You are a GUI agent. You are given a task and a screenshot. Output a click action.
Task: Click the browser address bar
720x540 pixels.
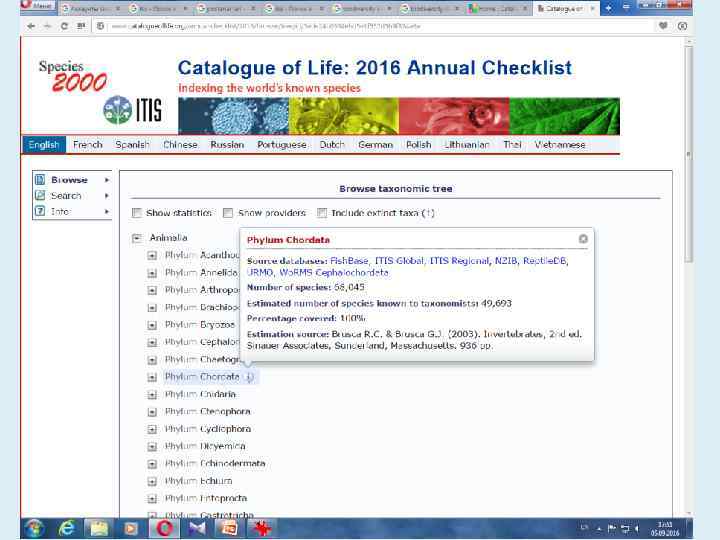[377, 26]
